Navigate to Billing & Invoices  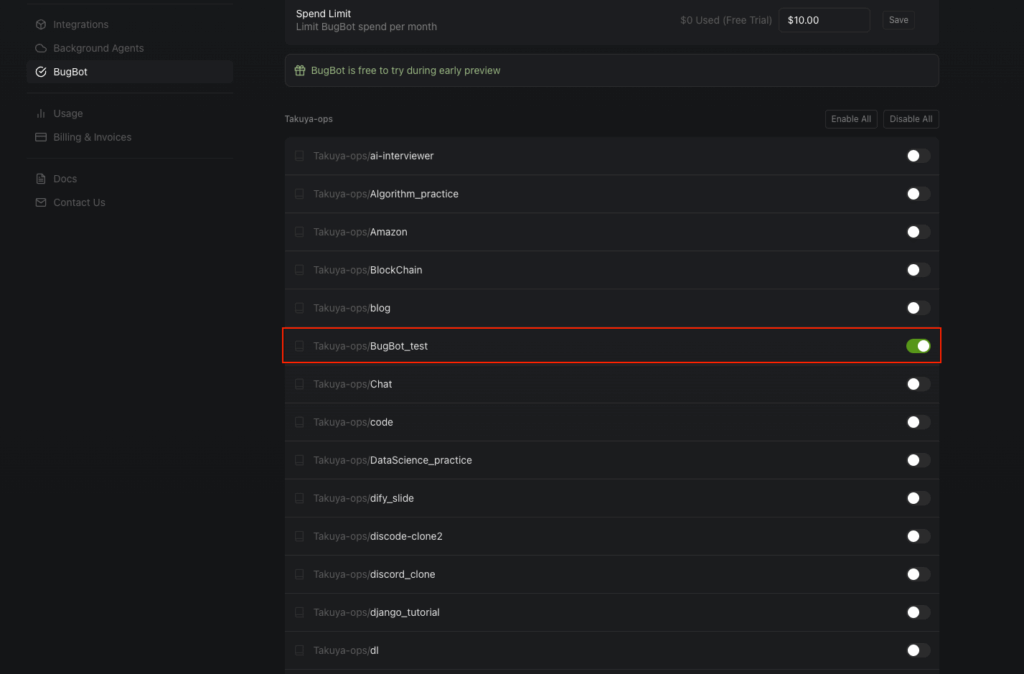tap(130, 137)
